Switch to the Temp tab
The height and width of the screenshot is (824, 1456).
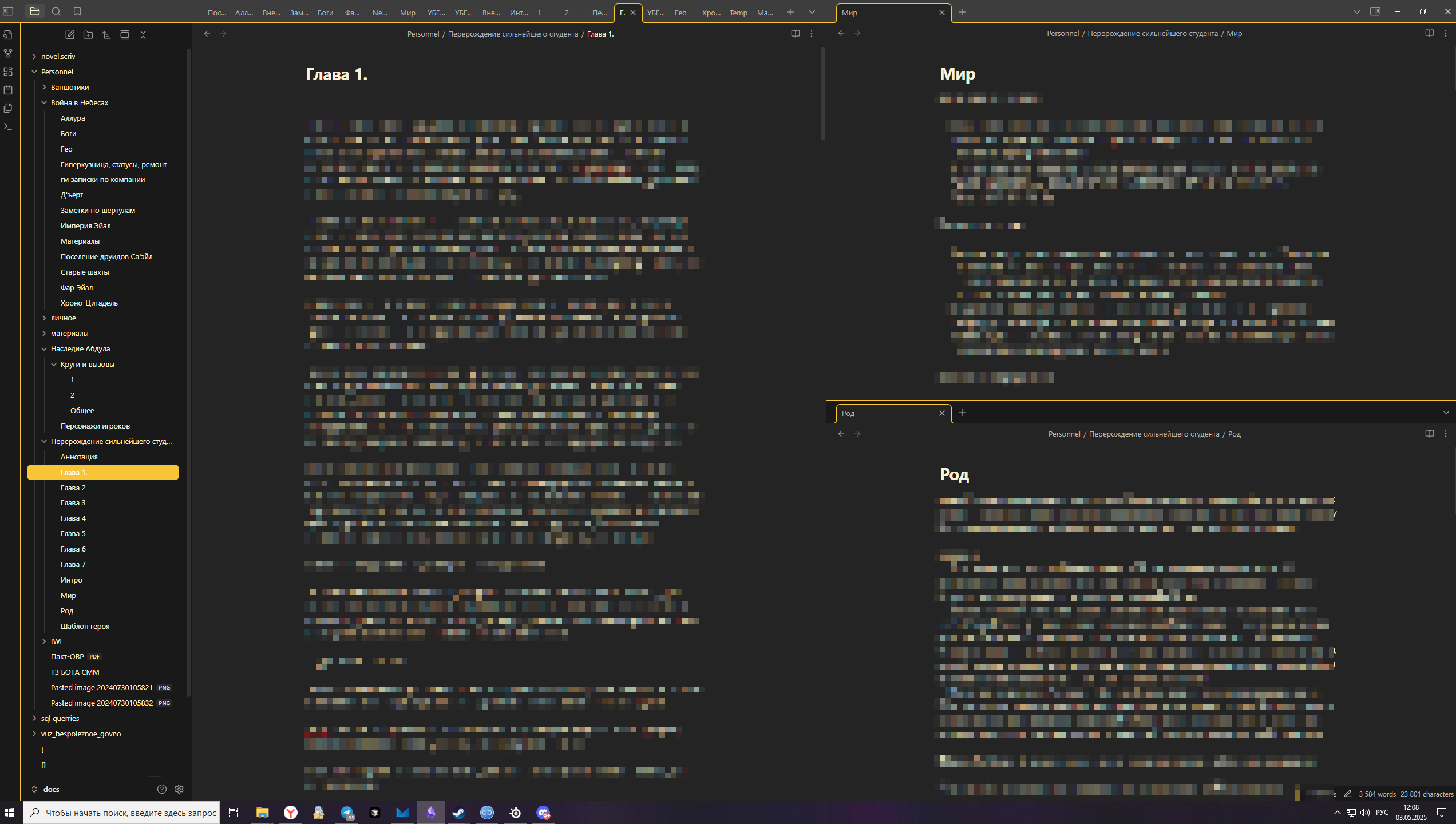(x=738, y=13)
